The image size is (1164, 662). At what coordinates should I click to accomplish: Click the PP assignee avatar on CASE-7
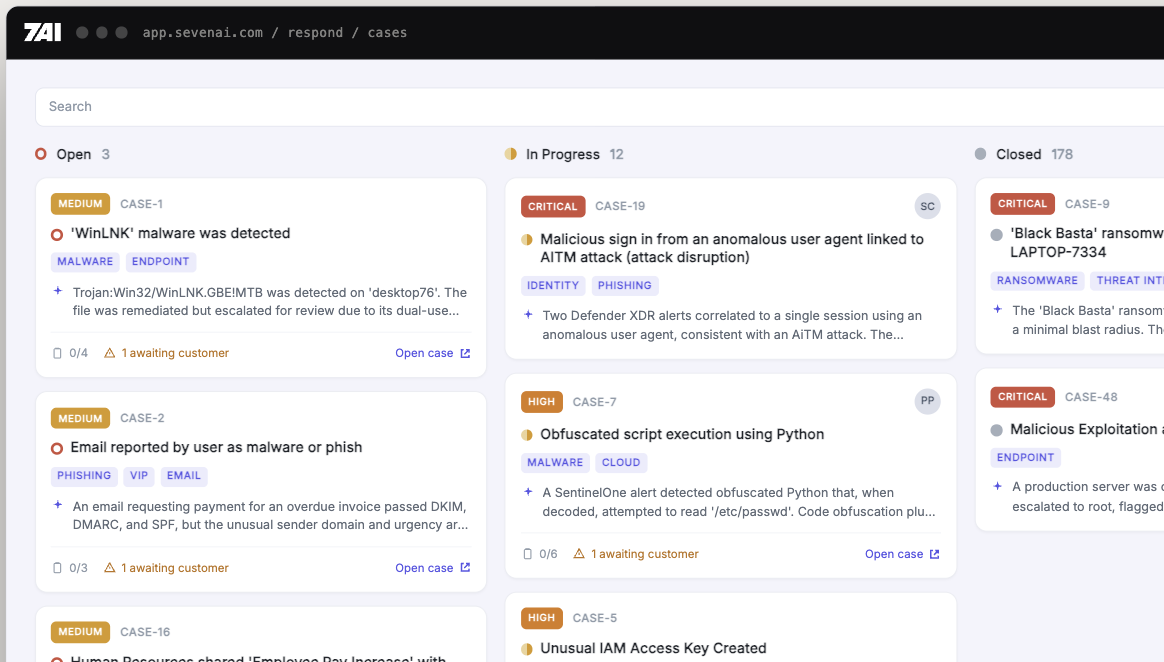point(927,401)
